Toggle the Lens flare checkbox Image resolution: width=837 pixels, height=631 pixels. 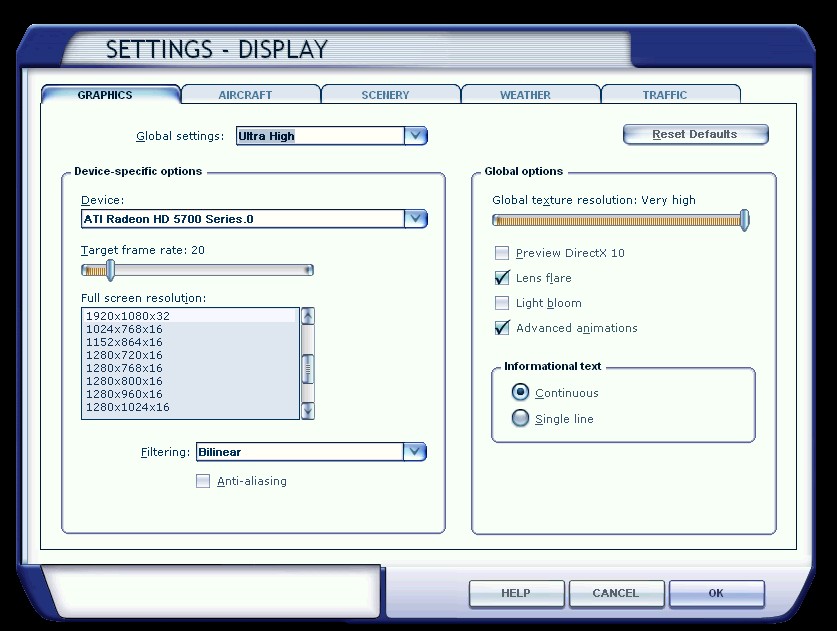[x=502, y=278]
